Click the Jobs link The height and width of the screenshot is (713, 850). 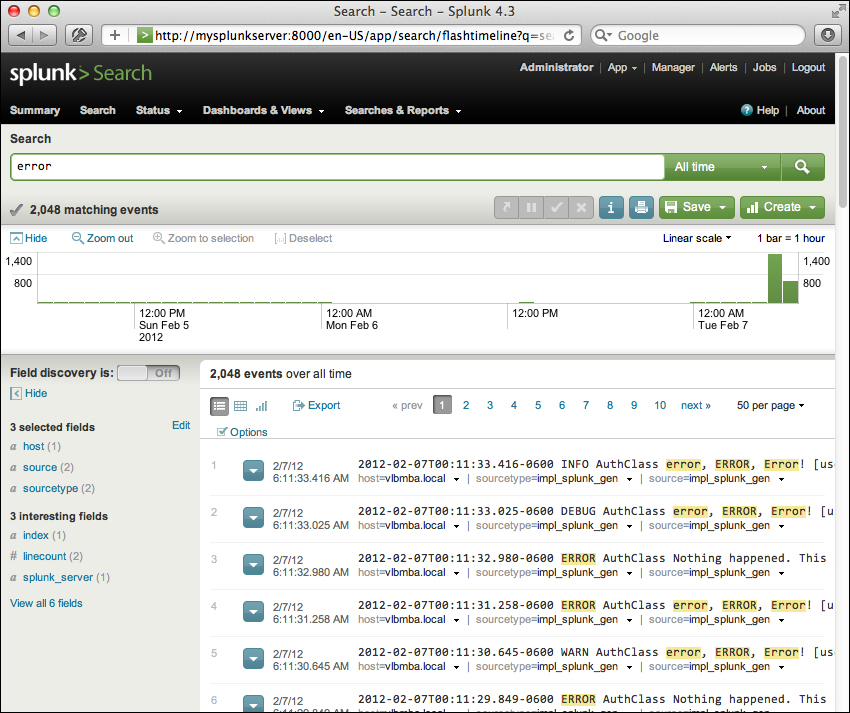pos(764,67)
